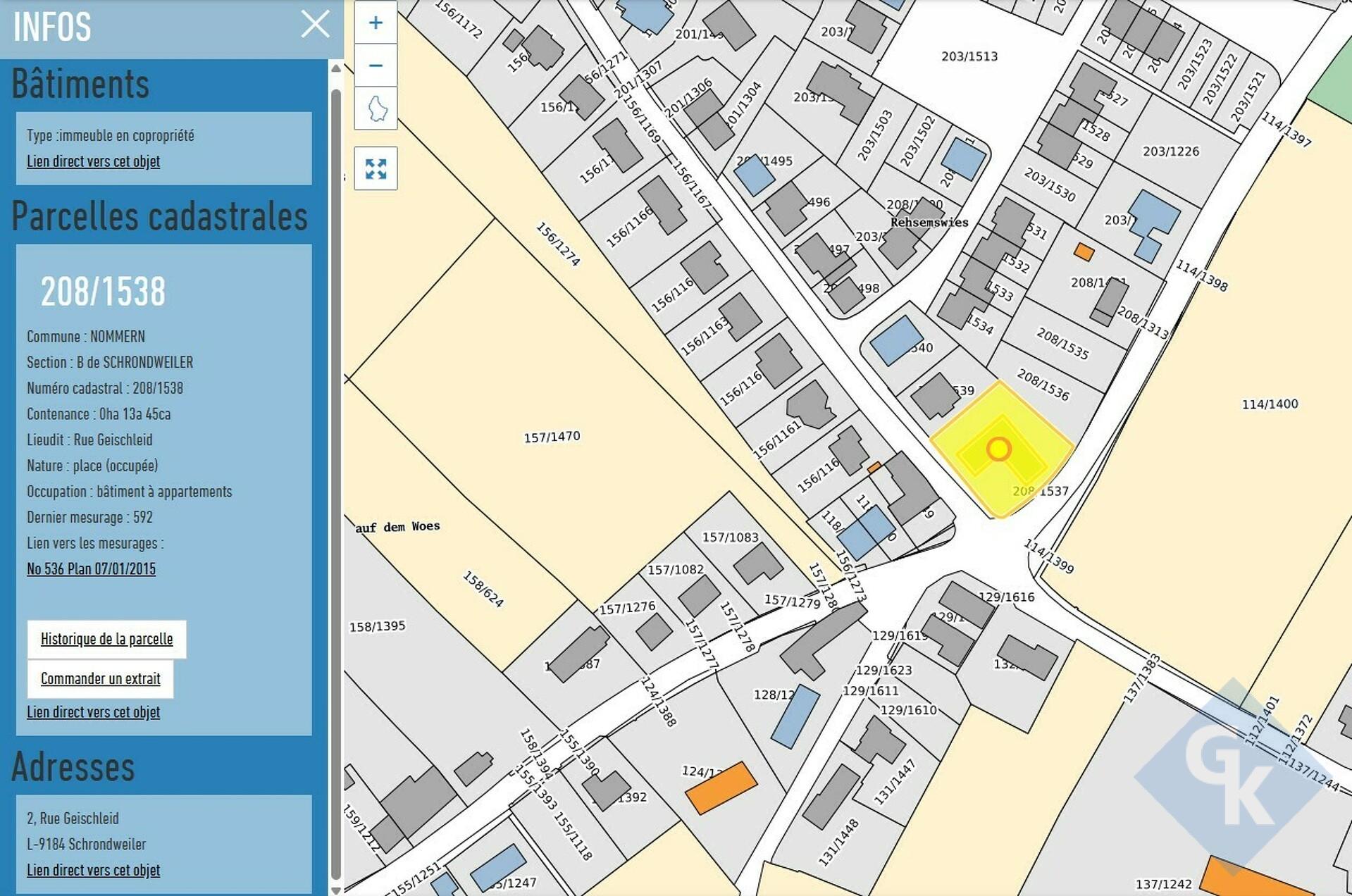1352x896 pixels.
Task: Click the info panel scrollbar thumb
Action: pos(336,483)
